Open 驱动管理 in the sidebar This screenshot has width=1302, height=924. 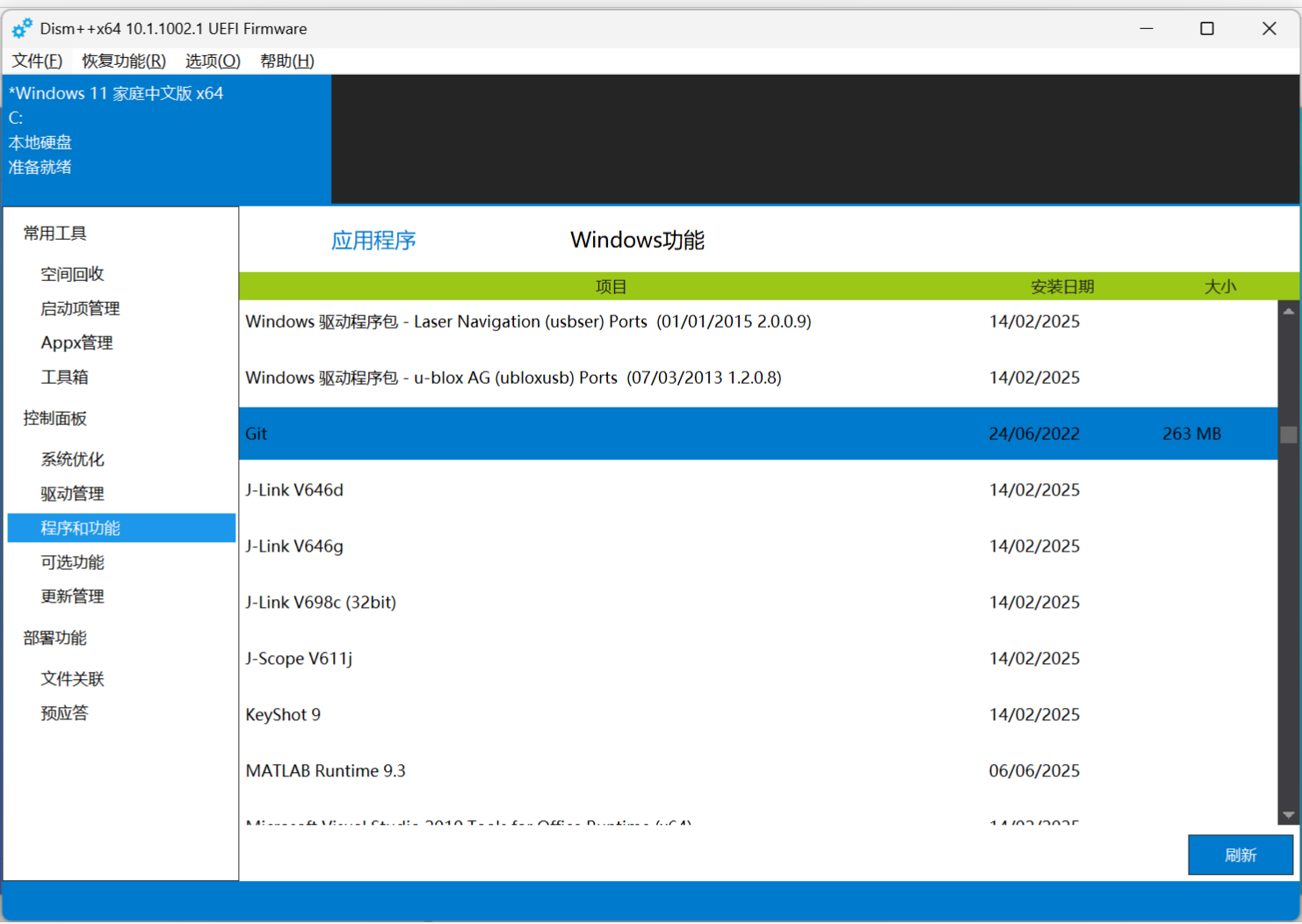tap(72, 494)
